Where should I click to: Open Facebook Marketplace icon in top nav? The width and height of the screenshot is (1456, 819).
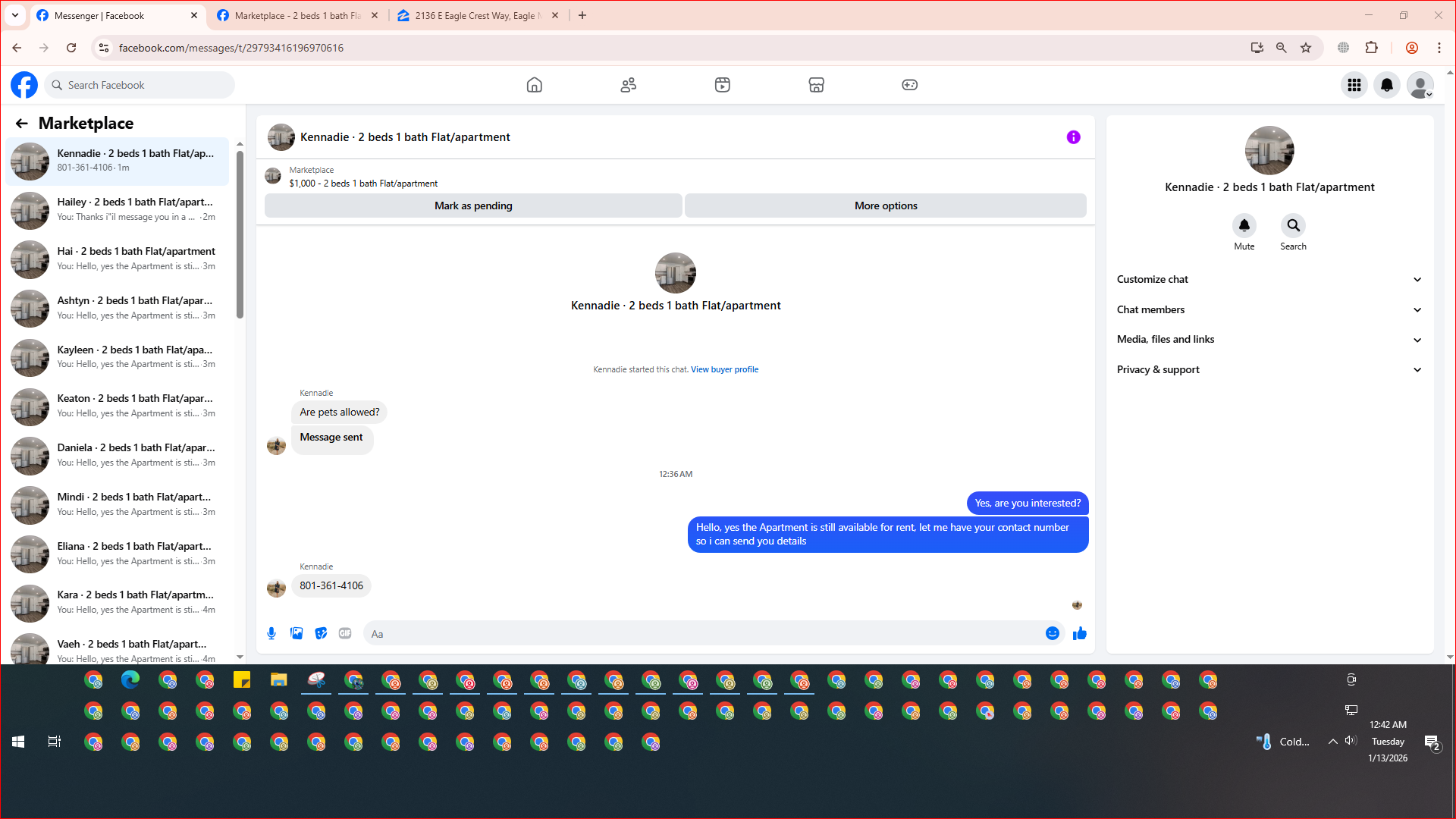click(x=816, y=85)
